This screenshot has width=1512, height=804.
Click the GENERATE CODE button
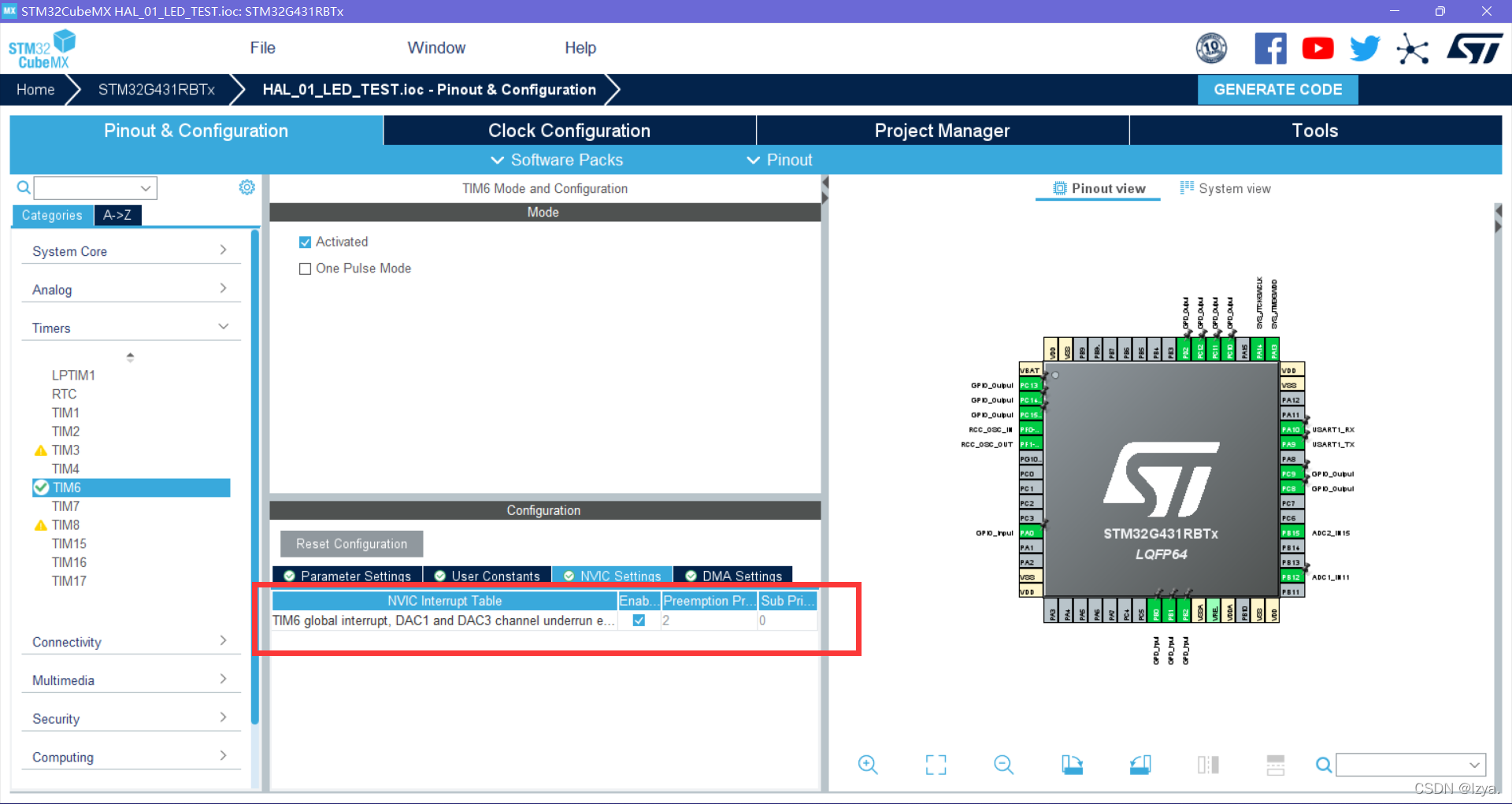point(1277,90)
